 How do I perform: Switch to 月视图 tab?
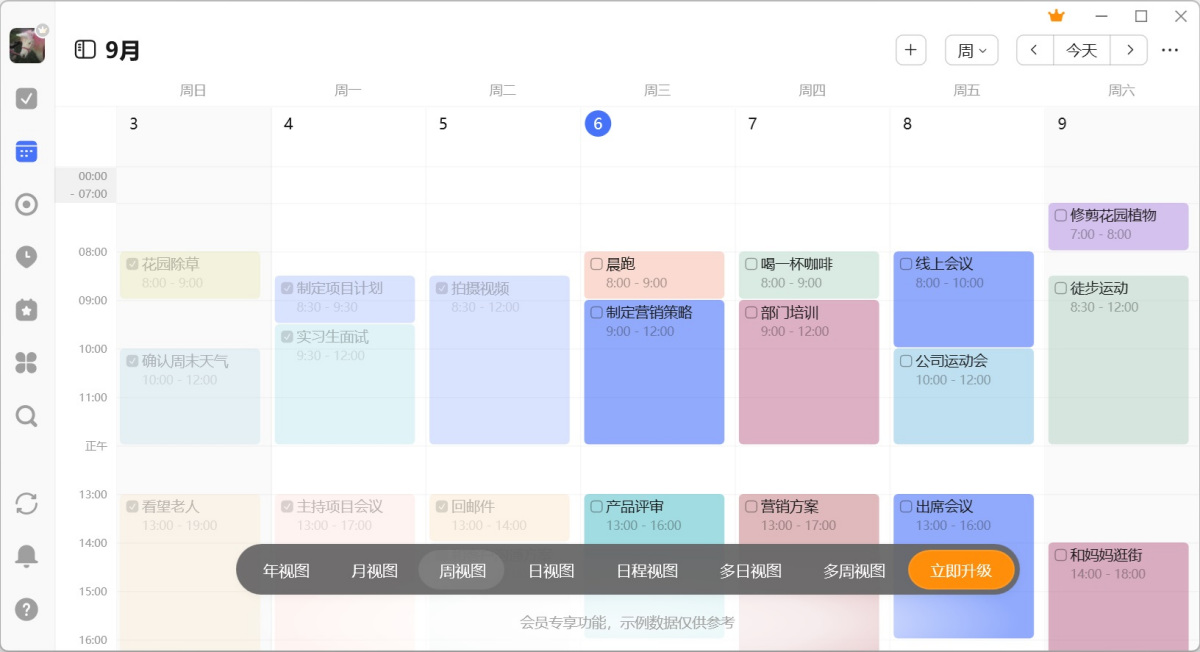coord(374,571)
